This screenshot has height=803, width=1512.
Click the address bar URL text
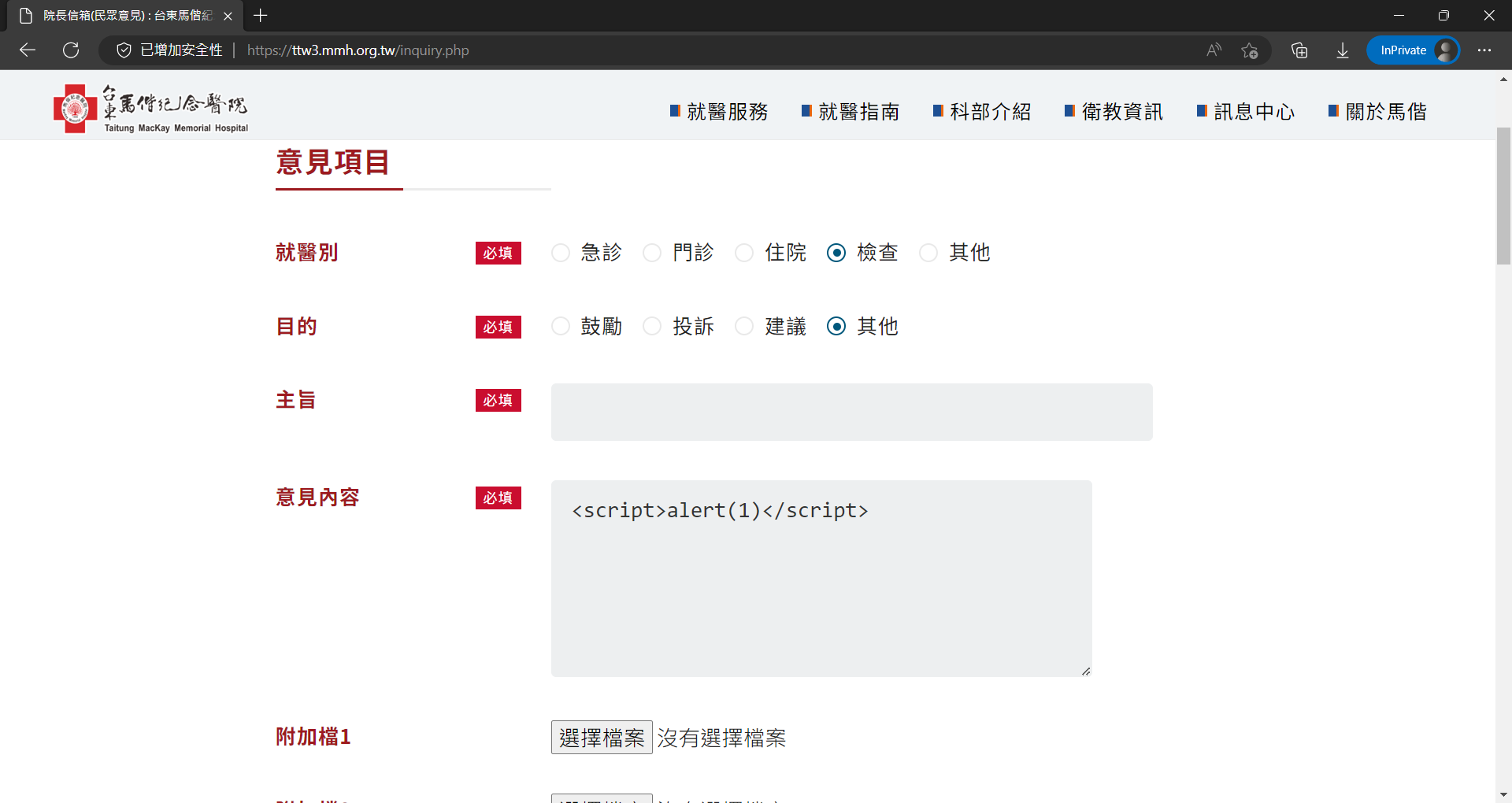358,50
